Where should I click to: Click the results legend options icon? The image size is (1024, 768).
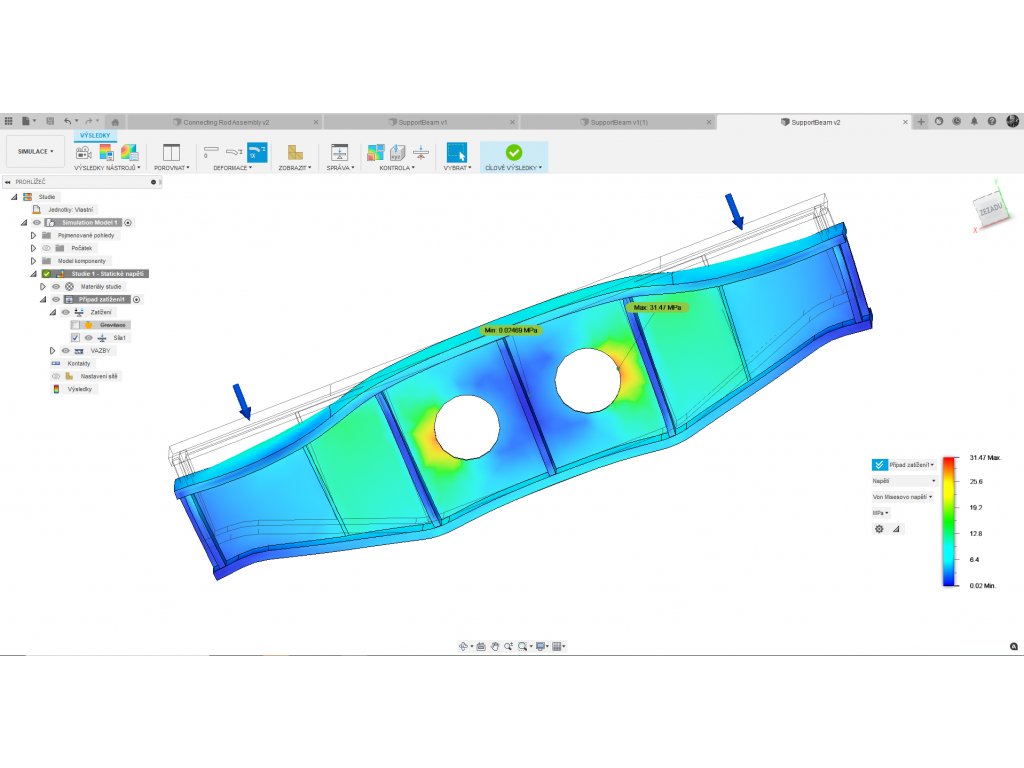click(106, 152)
